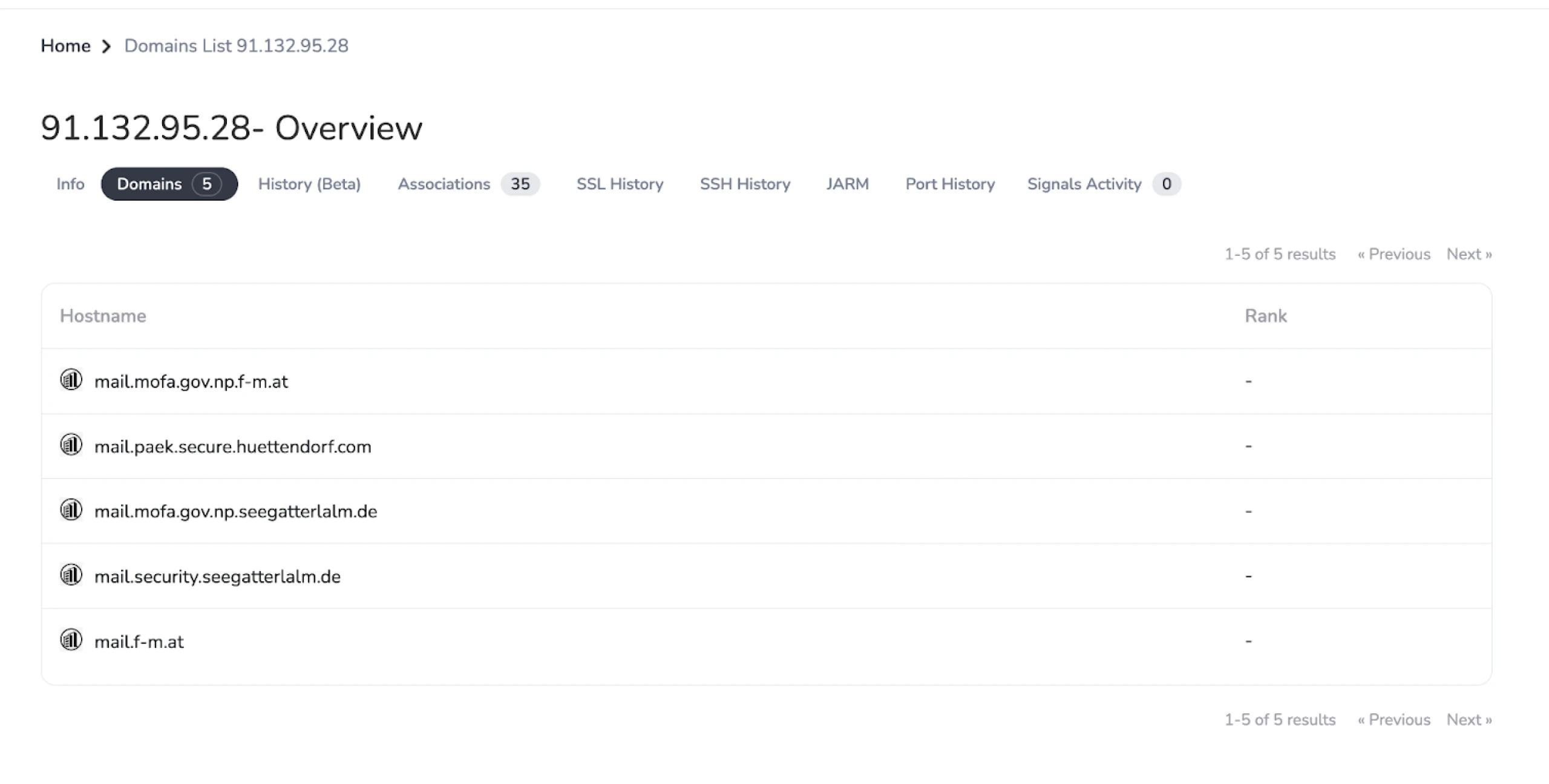Image resolution: width=1549 pixels, height=784 pixels.
Task: Click the mail.mofa.gov.np.seegatterlalm.de domain icon
Action: pos(71,510)
